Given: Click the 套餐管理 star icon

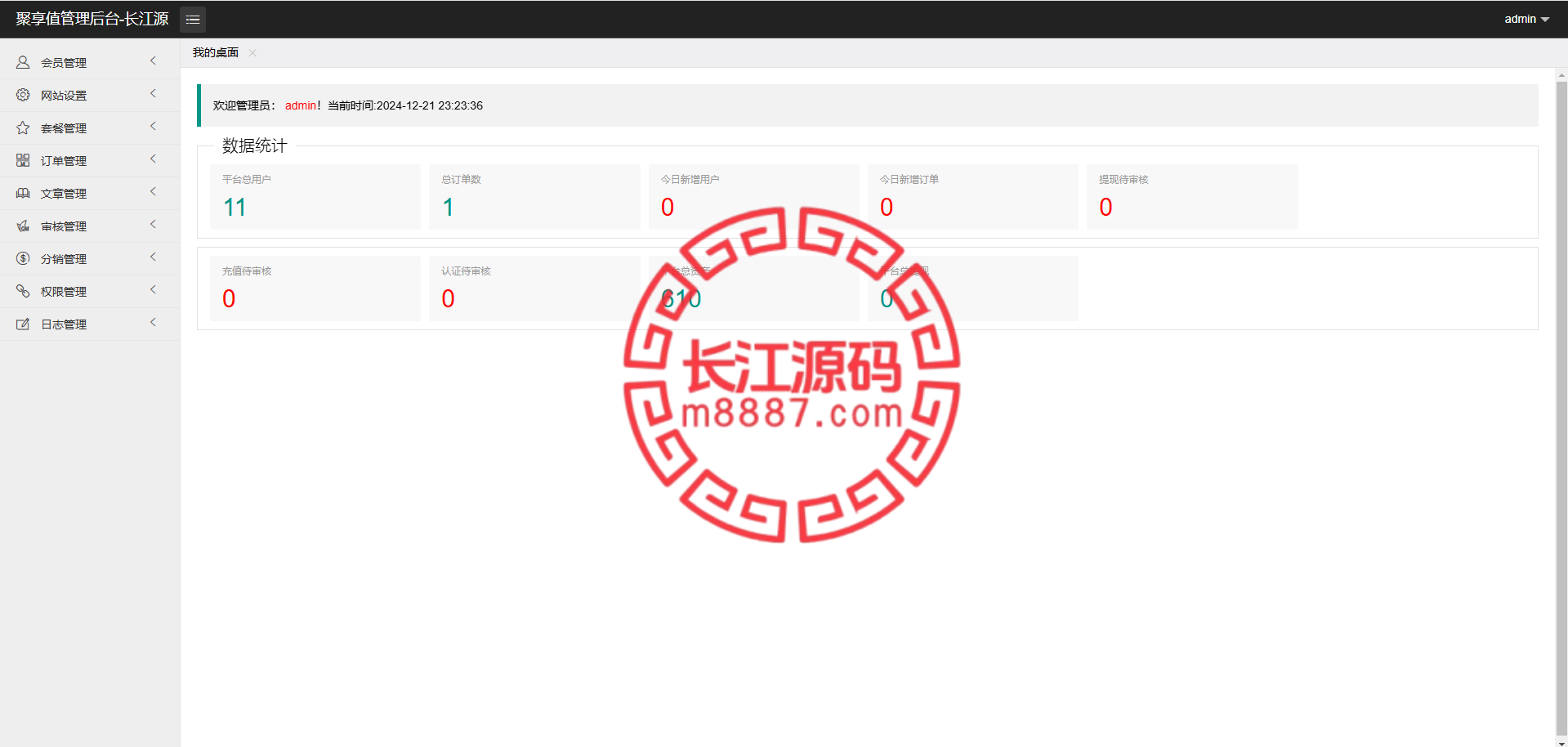Looking at the screenshot, I should 23,127.
